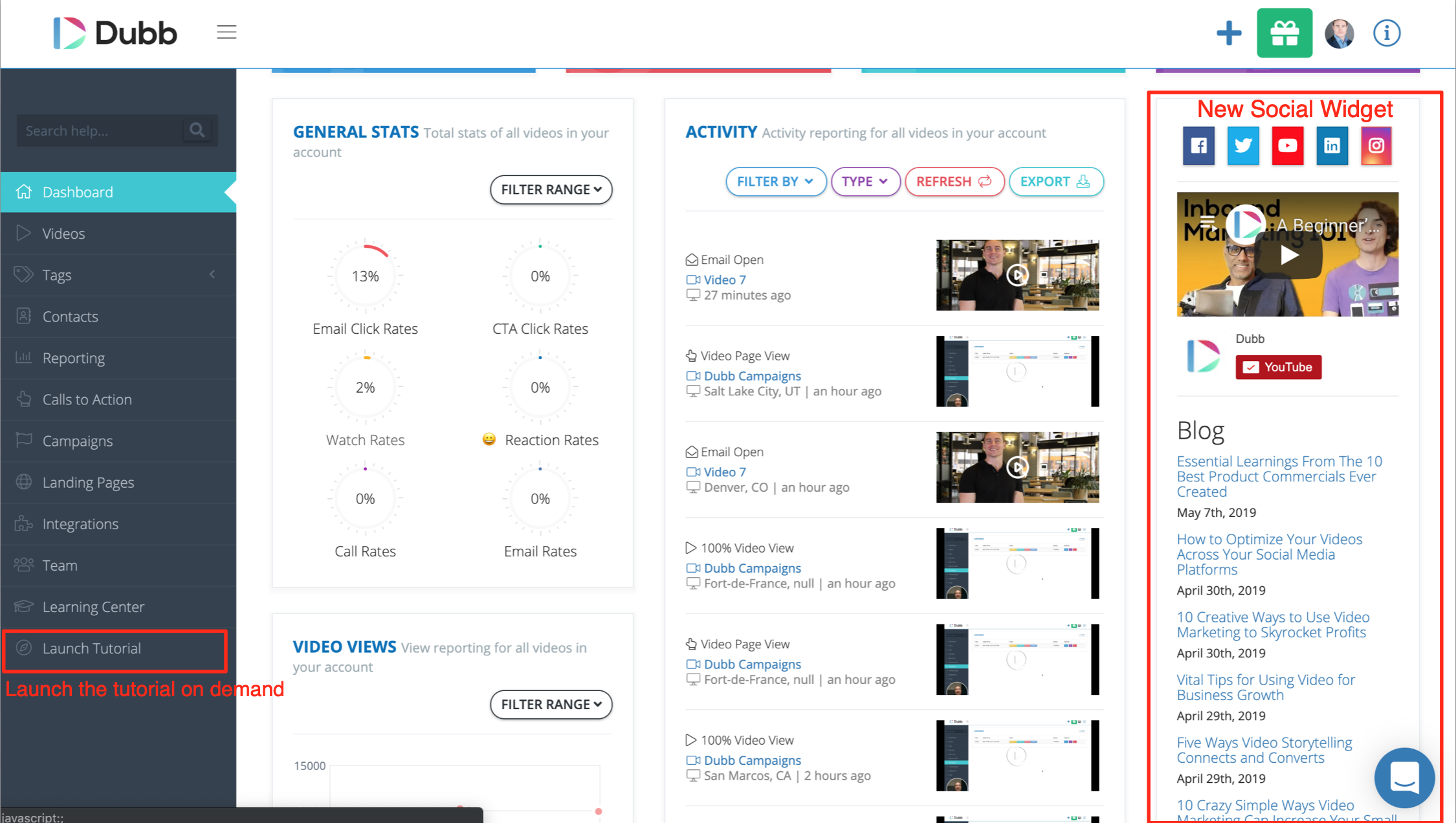Click the 0% Call Rates gauge
Viewport: 1456px width, 823px height.
365,498
